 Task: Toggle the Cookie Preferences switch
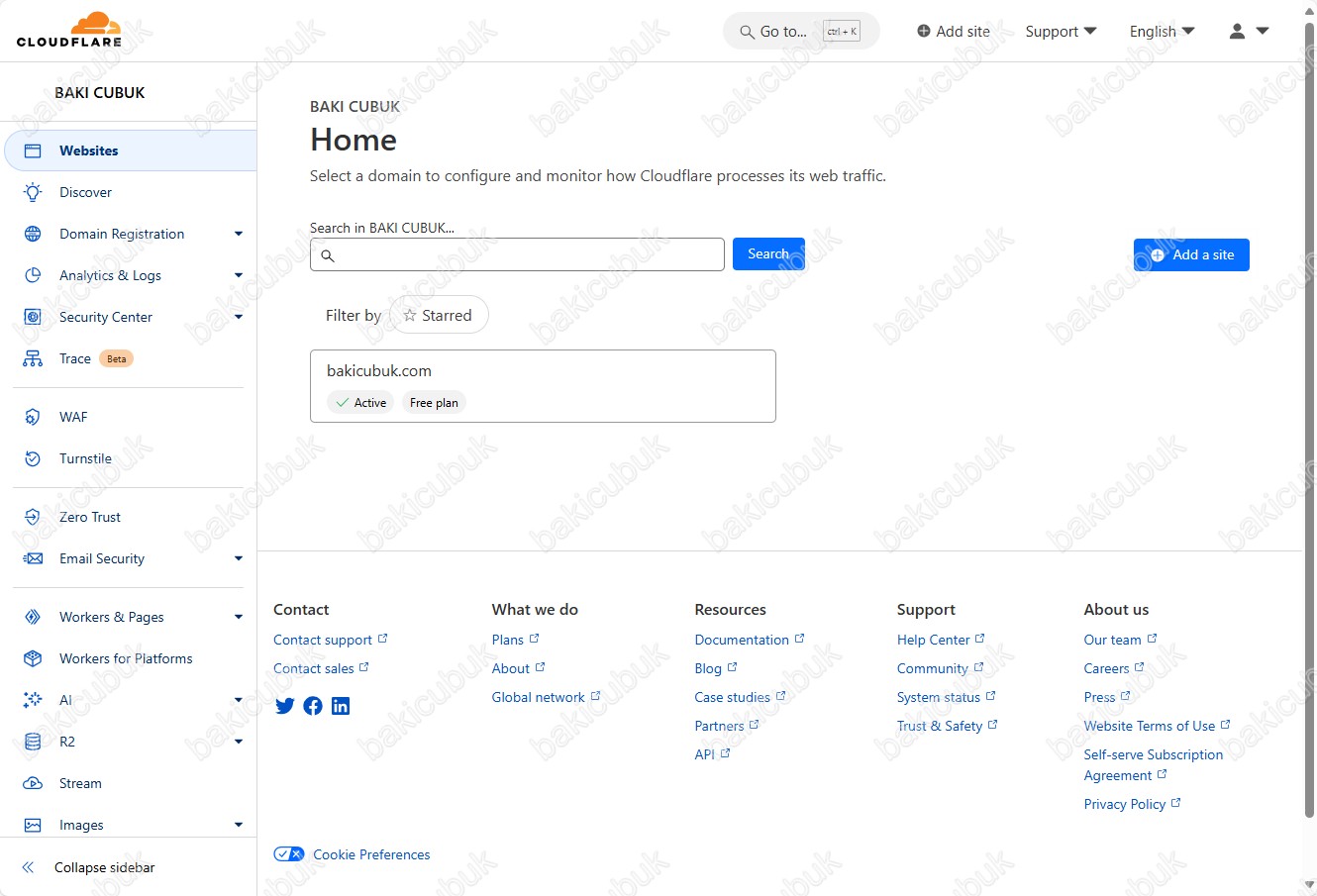[289, 853]
